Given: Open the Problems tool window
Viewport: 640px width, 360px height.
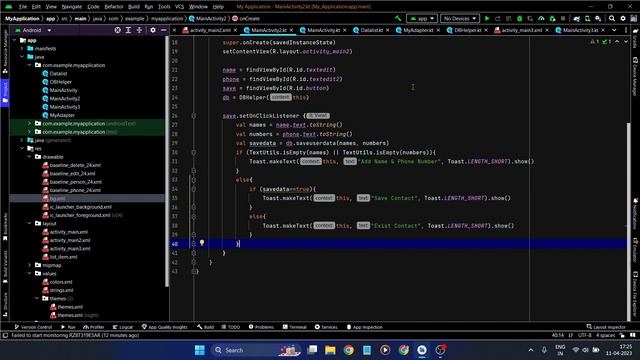Looking at the screenshot, I should [261, 327].
